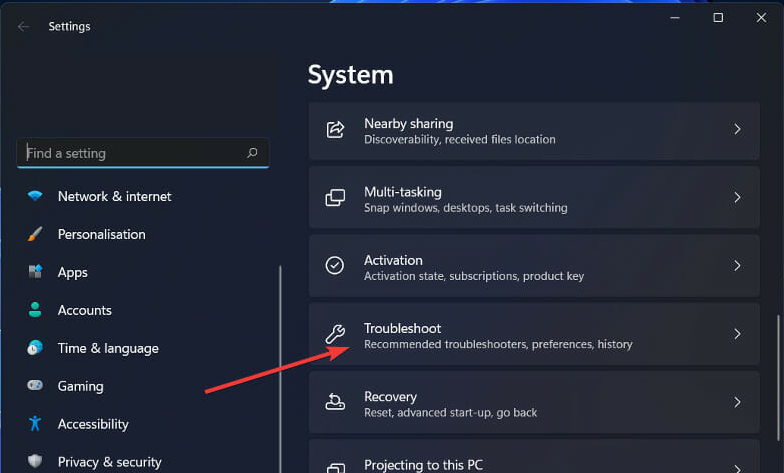The width and height of the screenshot is (784, 473).
Task: Open Accessibility settings
Action: point(93,424)
